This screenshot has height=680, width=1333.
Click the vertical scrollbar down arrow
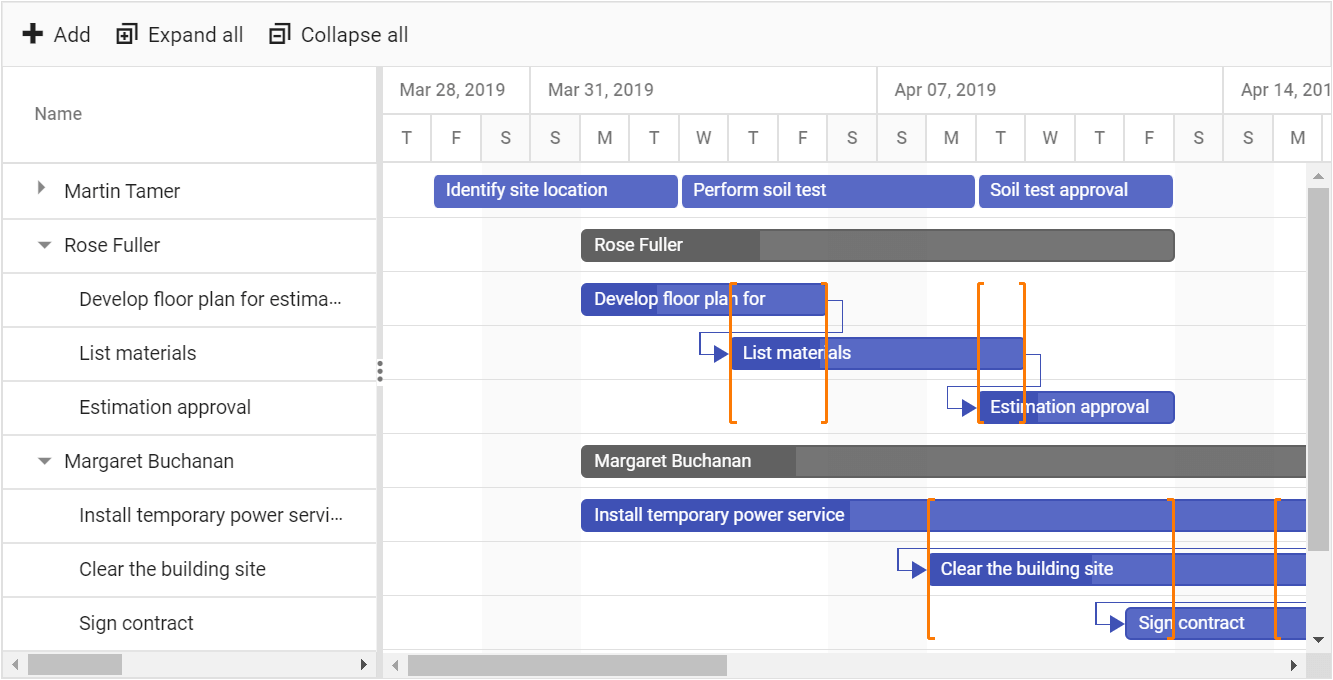click(x=1318, y=640)
